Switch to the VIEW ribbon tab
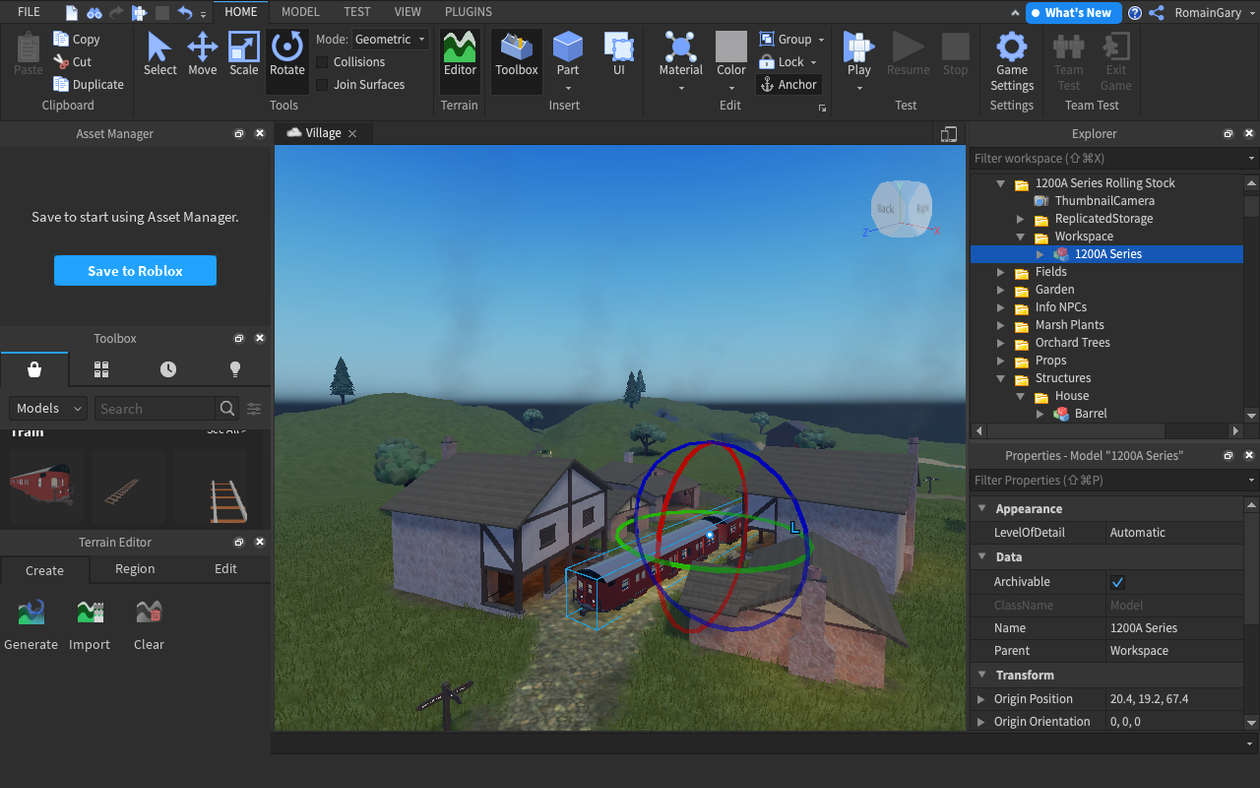 pyautogui.click(x=407, y=12)
